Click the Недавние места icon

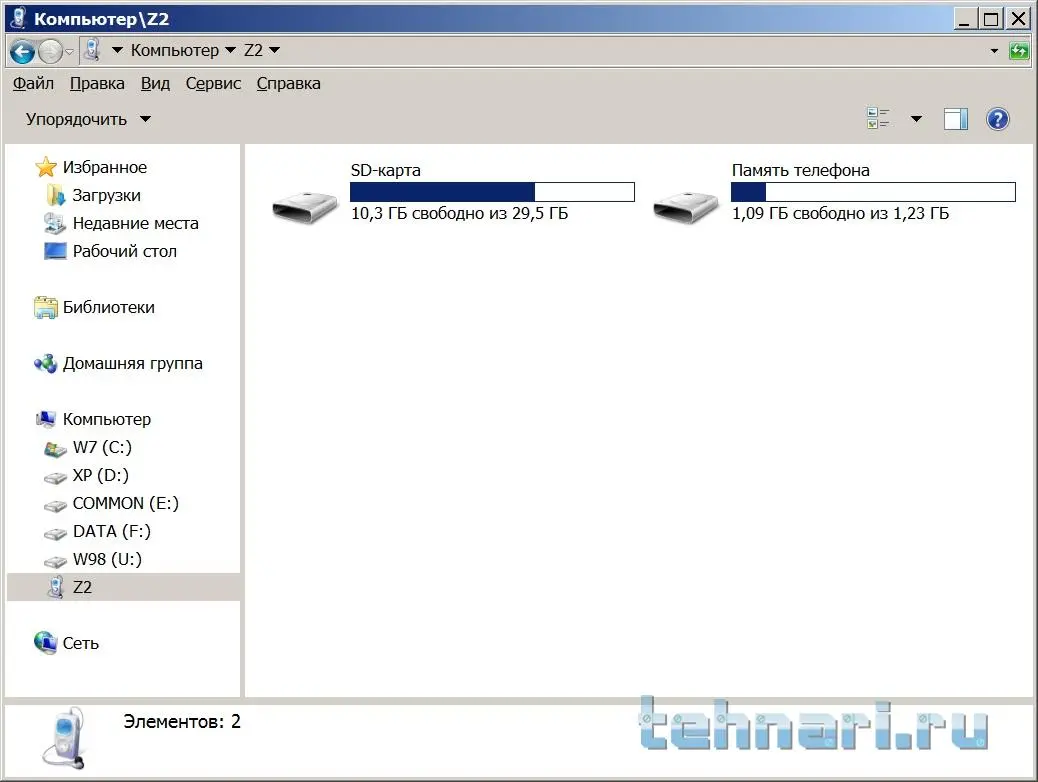(x=54, y=223)
